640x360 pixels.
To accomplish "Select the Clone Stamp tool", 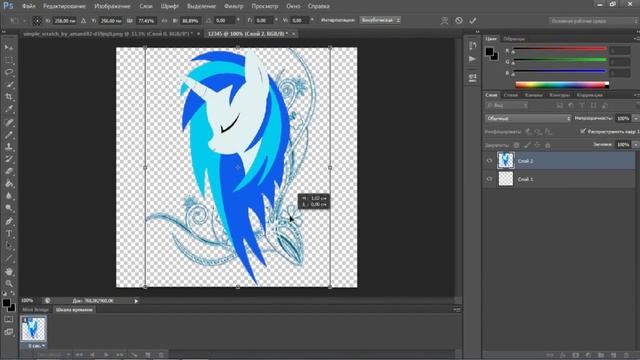I will tap(9, 147).
